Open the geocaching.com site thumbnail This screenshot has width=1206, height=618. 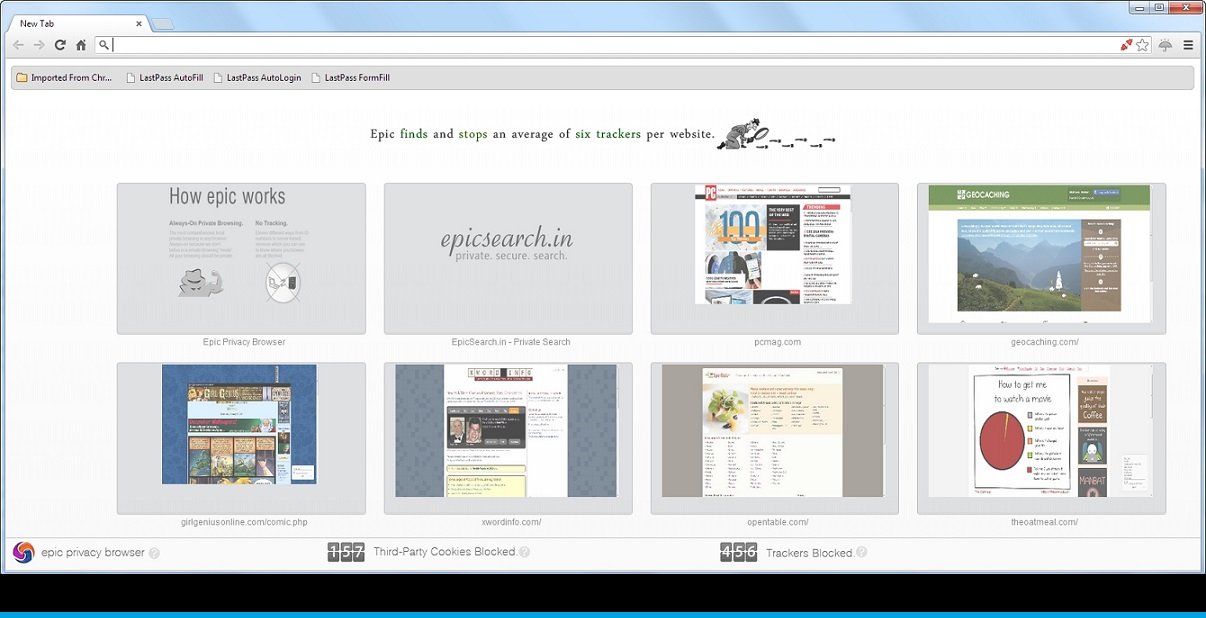[x=1041, y=258]
